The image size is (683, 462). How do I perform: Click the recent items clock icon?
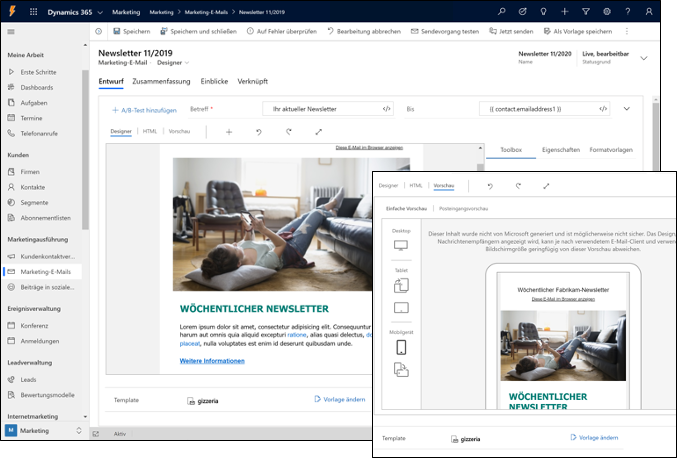[98, 31]
